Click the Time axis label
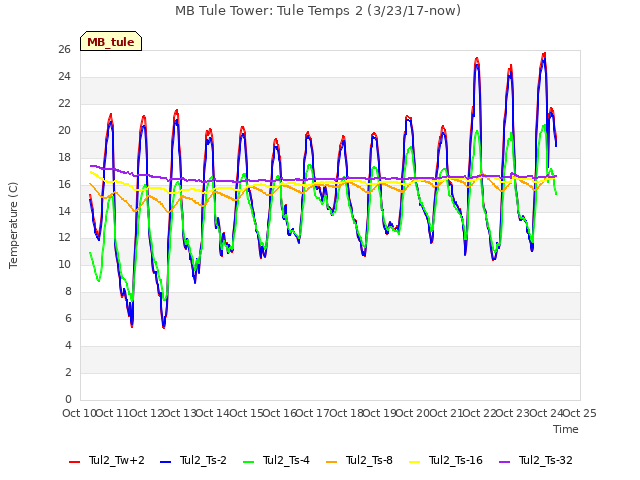 566,429
